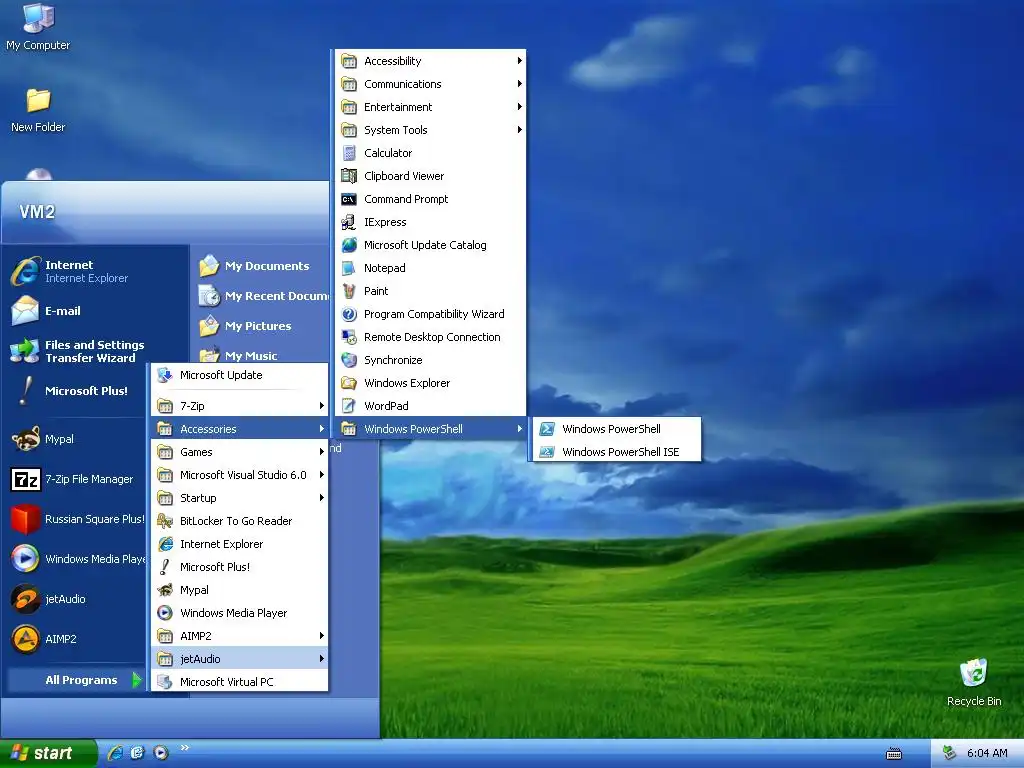This screenshot has width=1024, height=768.
Task: Open Remote Desktop Connection
Action: (x=430, y=337)
